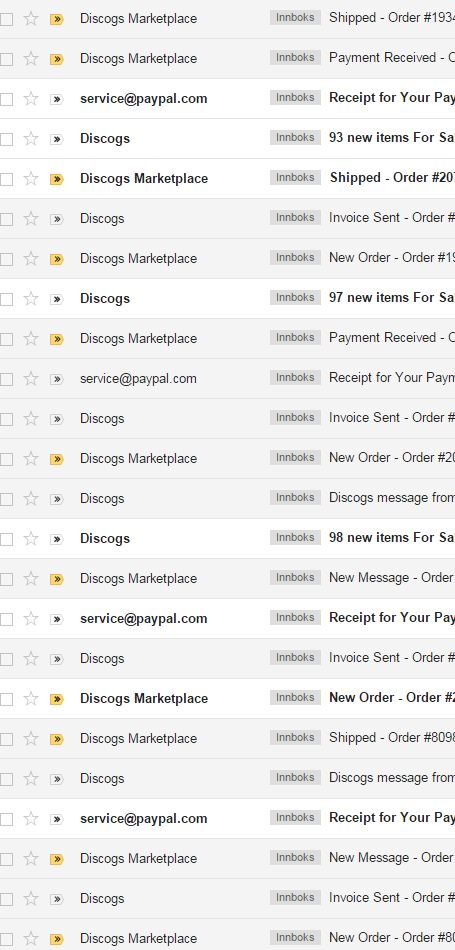This screenshot has width=455, height=950.
Task: Click Innboks label on 'Shipped - Order #8098'
Action: [x=295, y=737]
